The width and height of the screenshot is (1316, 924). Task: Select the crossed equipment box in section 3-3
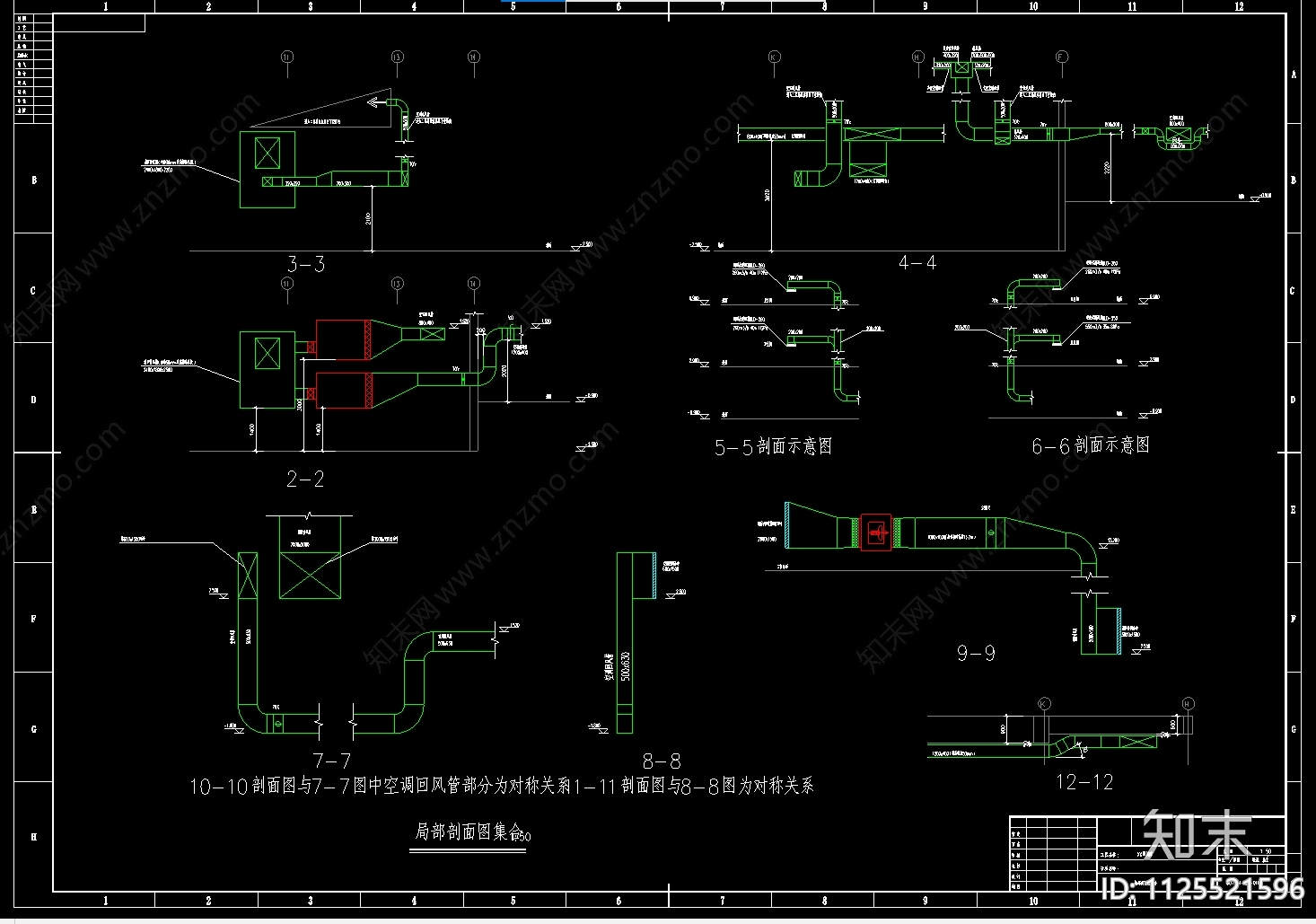[x=268, y=153]
